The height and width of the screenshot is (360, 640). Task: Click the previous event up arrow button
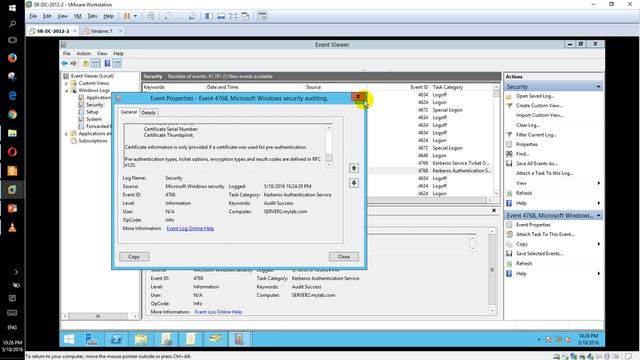(354, 168)
